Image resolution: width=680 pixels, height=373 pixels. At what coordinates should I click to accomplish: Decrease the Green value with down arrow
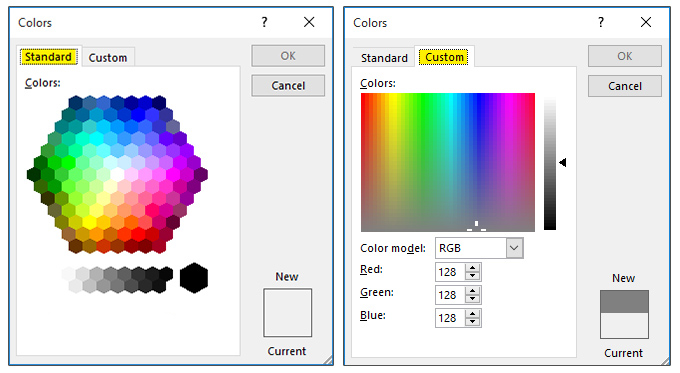point(472,299)
